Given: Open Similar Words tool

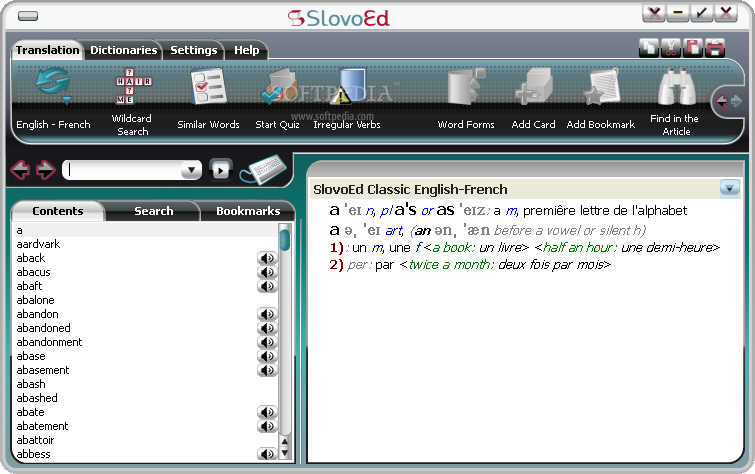Looking at the screenshot, I should pyautogui.click(x=208, y=86).
